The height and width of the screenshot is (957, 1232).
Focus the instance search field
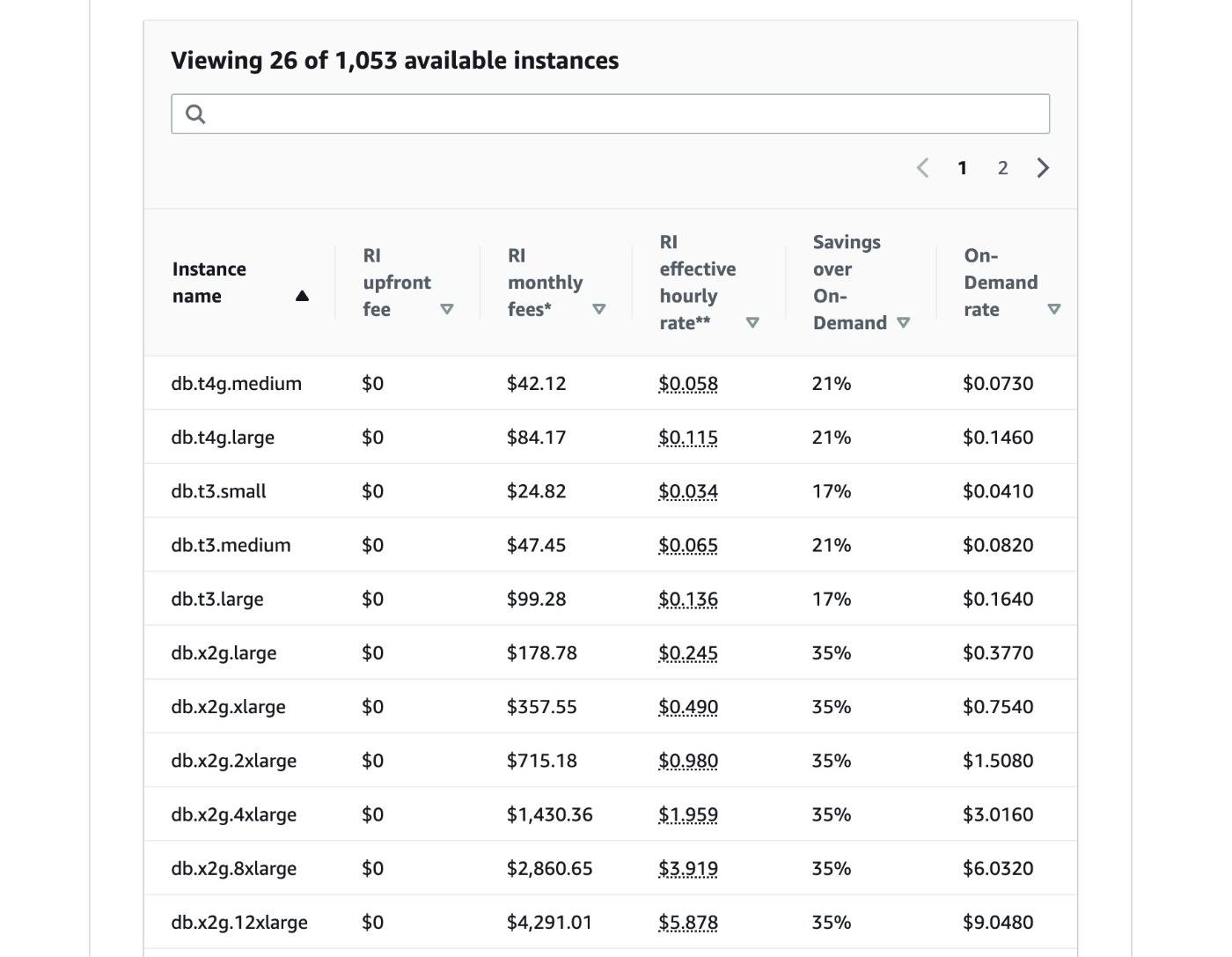610,114
